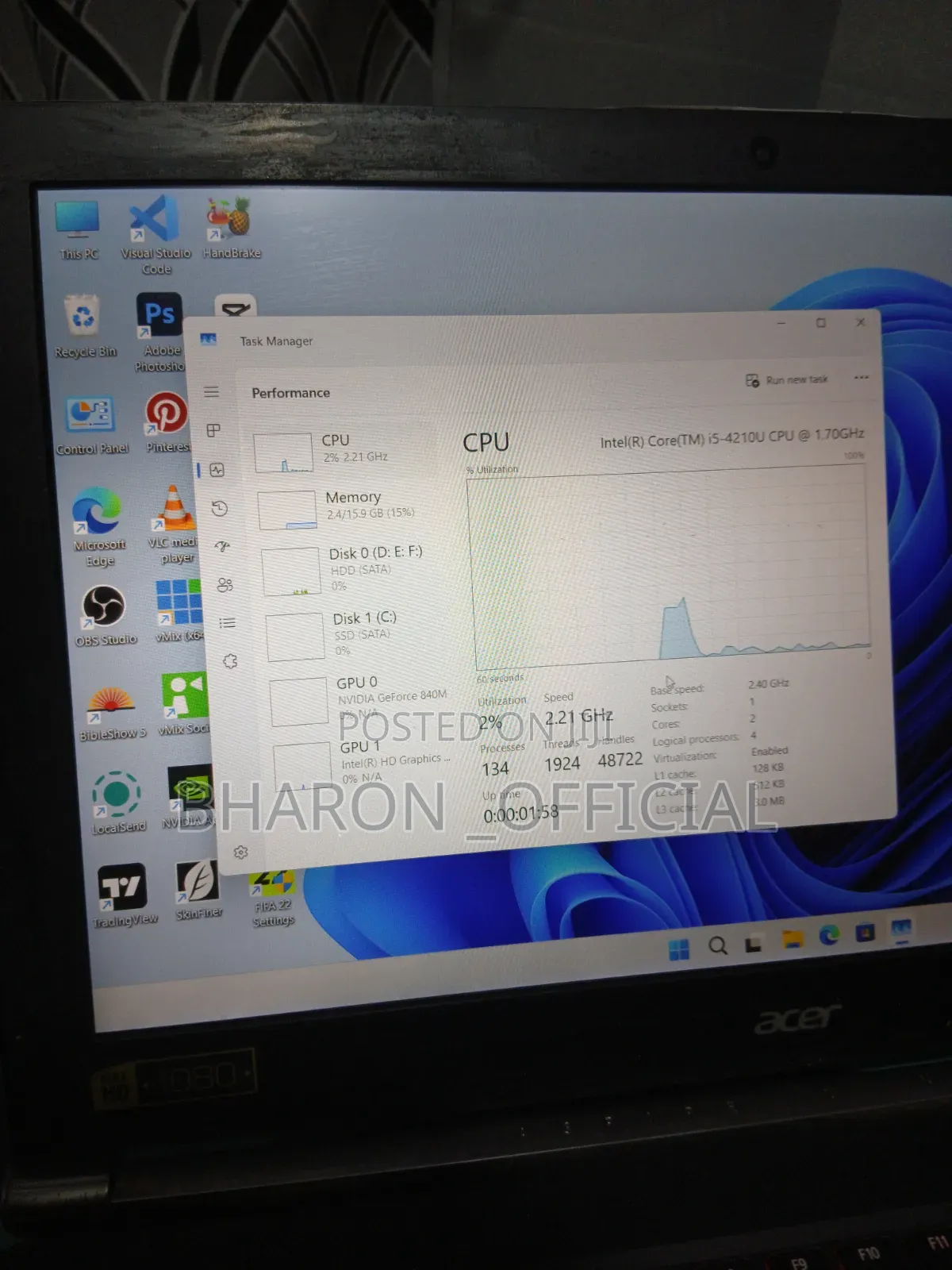Open FIFA 22 Settings shortcut

click(x=272, y=899)
